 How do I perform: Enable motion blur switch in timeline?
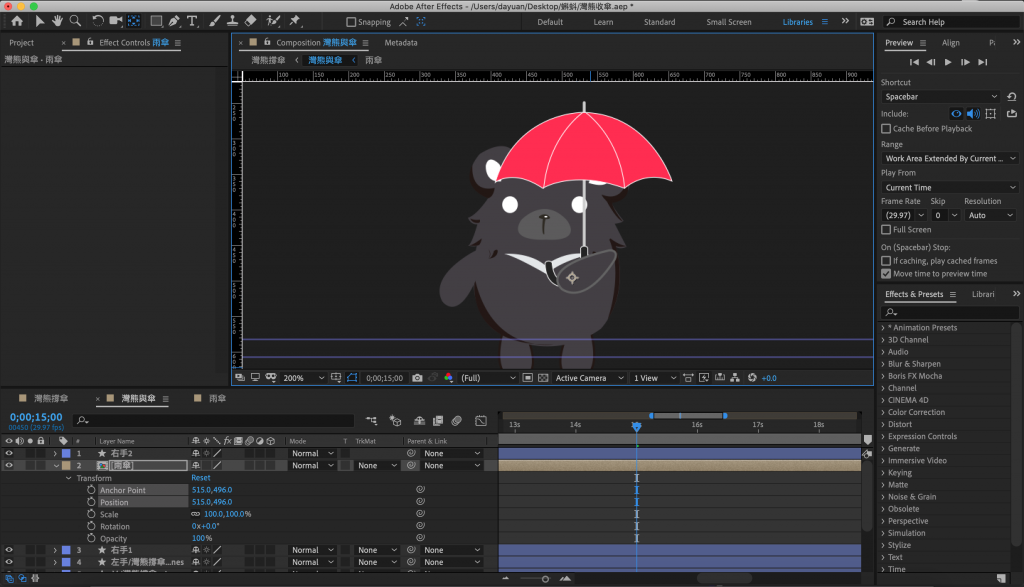click(456, 421)
